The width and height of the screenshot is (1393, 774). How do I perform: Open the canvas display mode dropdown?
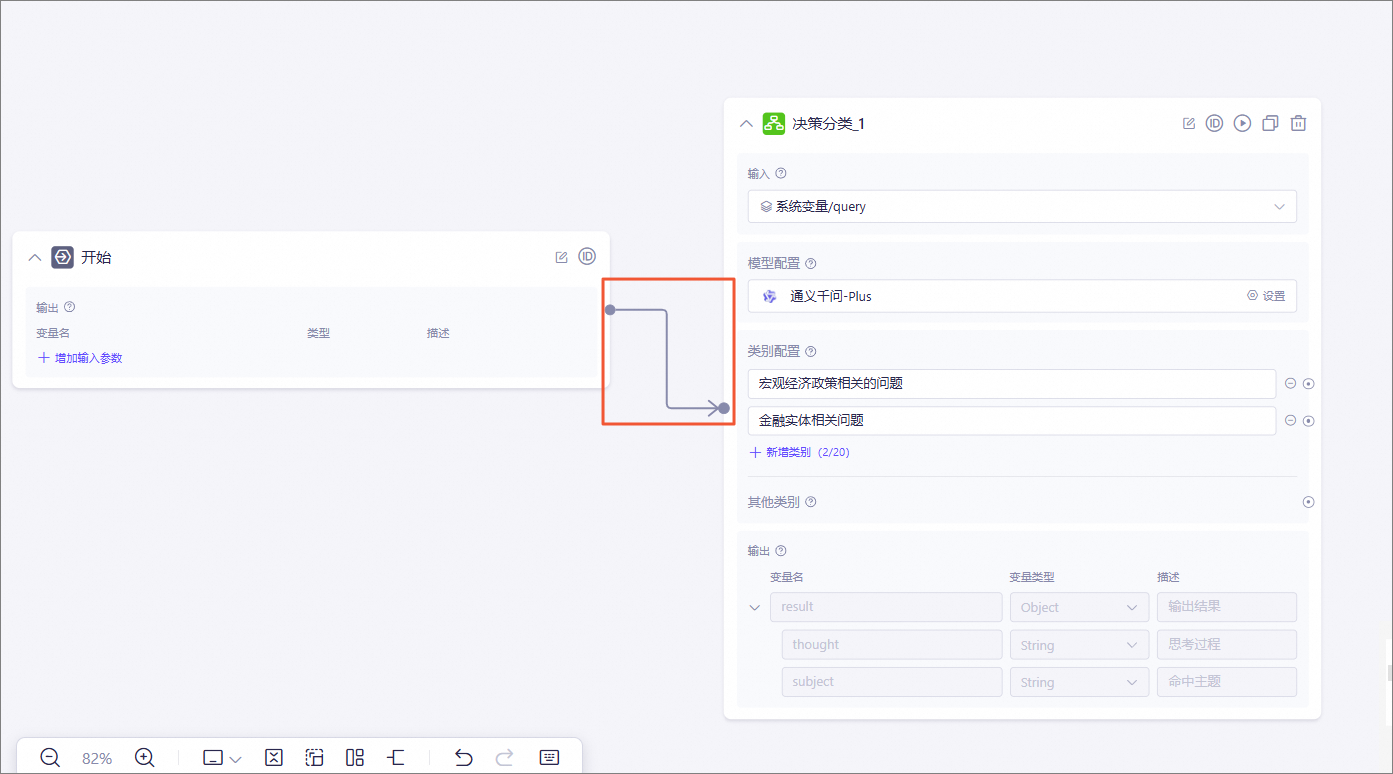(222, 758)
